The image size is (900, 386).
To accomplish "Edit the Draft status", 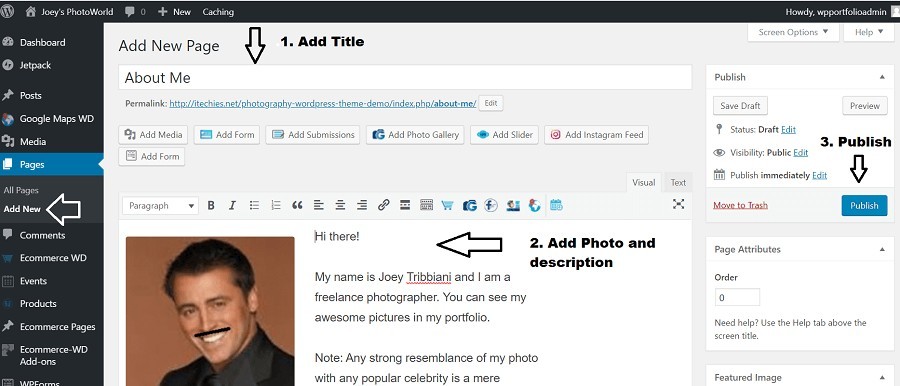I will pyautogui.click(x=789, y=130).
